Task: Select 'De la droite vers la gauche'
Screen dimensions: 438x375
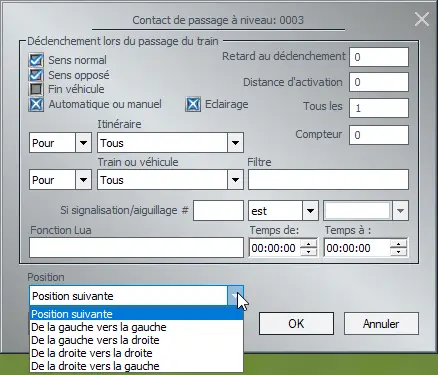Action: point(136,366)
